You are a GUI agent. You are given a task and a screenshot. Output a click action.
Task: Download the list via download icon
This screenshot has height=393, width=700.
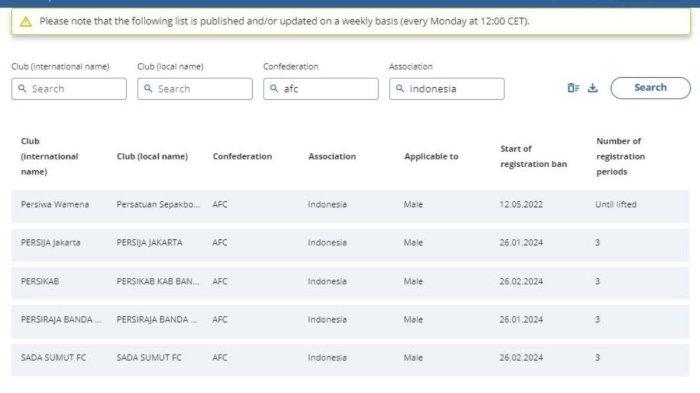(592, 88)
